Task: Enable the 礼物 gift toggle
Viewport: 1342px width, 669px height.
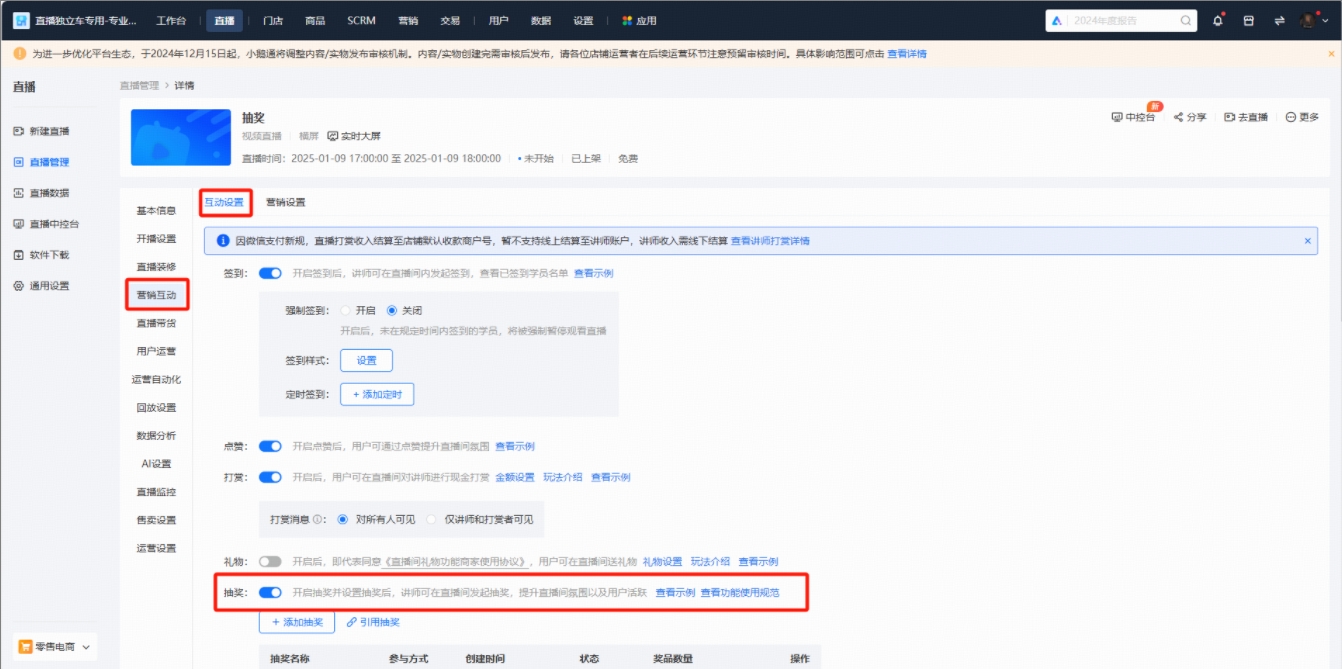Action: [x=270, y=561]
